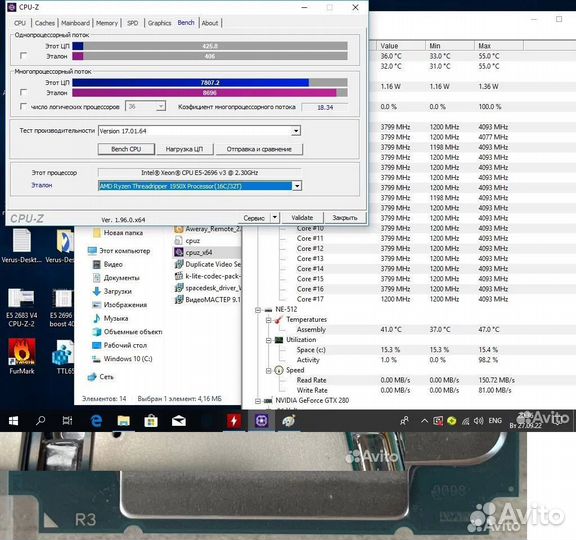Open the Mainboard tab

coord(75,23)
